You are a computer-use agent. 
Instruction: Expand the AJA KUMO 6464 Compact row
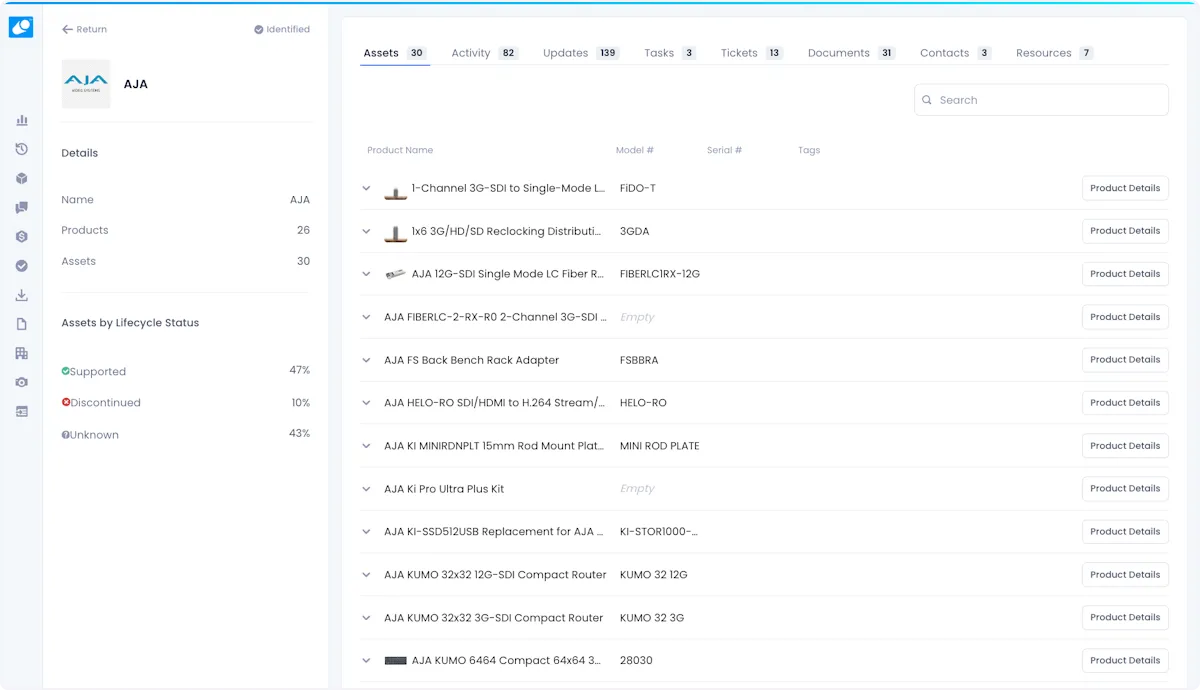point(366,661)
